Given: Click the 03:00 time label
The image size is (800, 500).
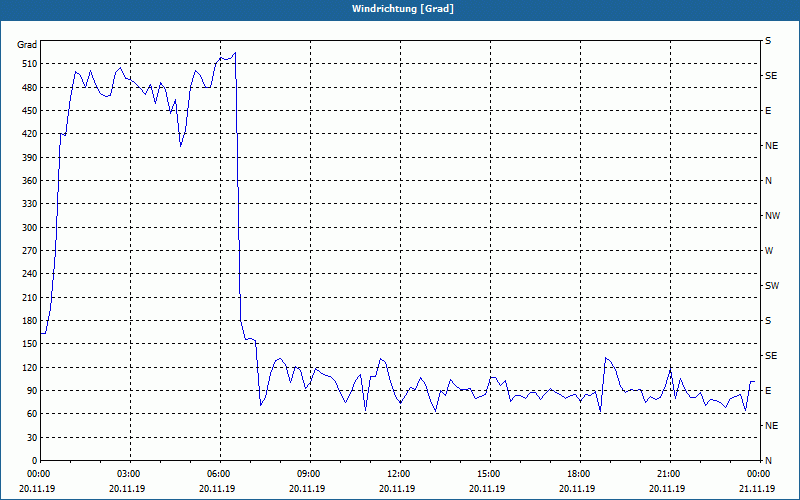Looking at the screenshot, I should [x=131, y=474].
